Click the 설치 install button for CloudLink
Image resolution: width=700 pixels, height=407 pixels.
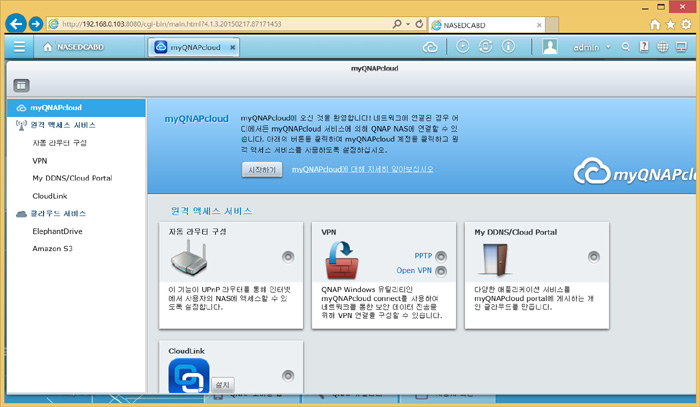tap(222, 384)
